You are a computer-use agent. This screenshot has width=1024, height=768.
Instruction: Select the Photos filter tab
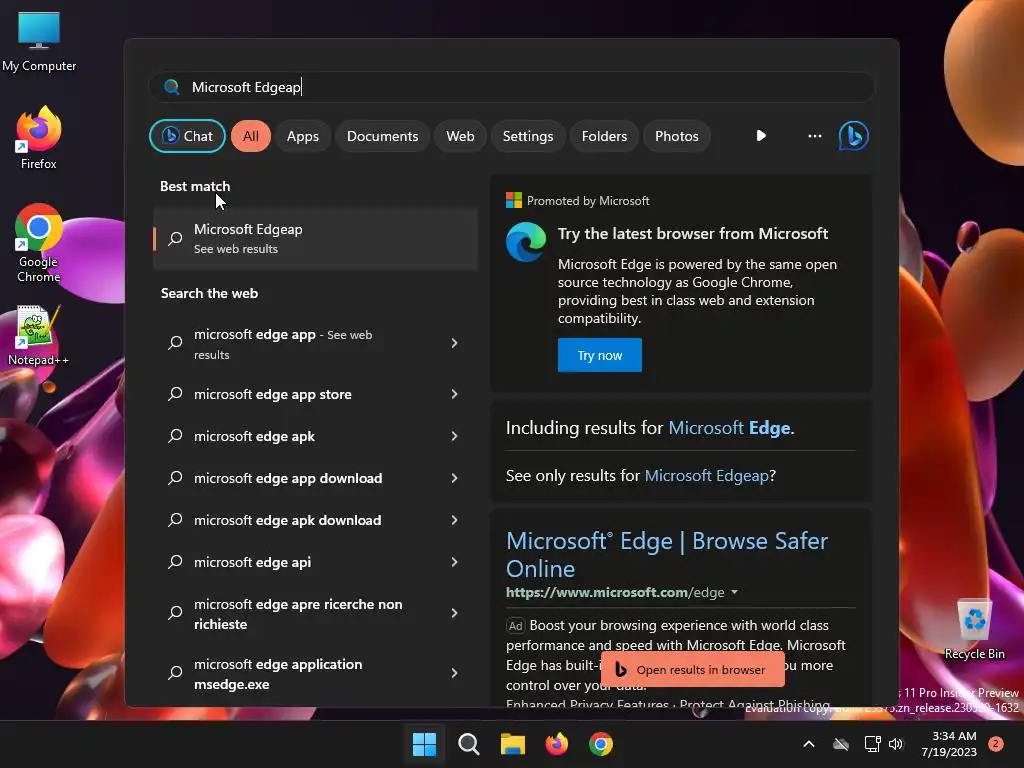[x=677, y=136]
